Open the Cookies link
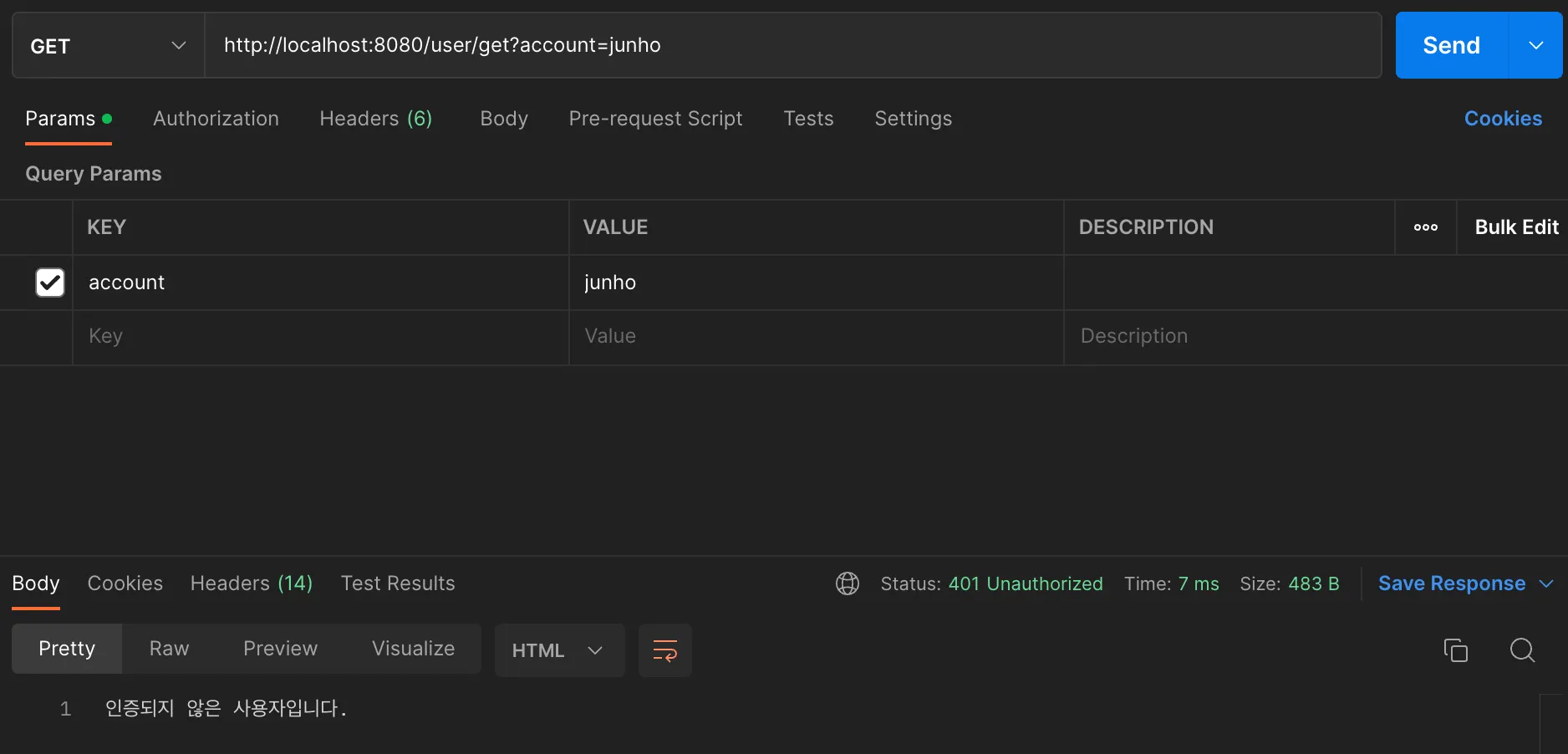The height and width of the screenshot is (754, 1568). [x=1502, y=119]
